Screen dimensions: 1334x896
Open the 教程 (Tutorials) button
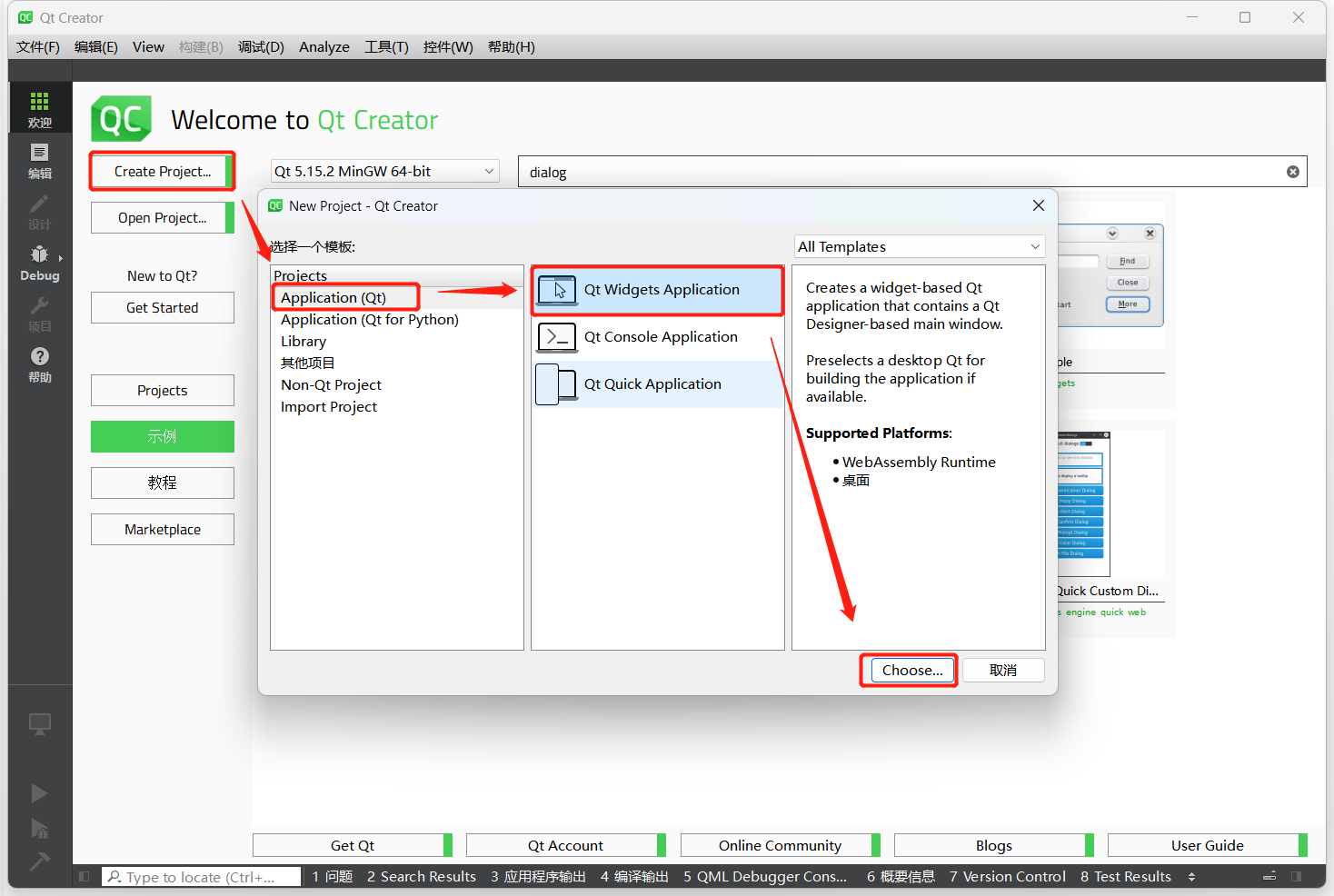[163, 483]
